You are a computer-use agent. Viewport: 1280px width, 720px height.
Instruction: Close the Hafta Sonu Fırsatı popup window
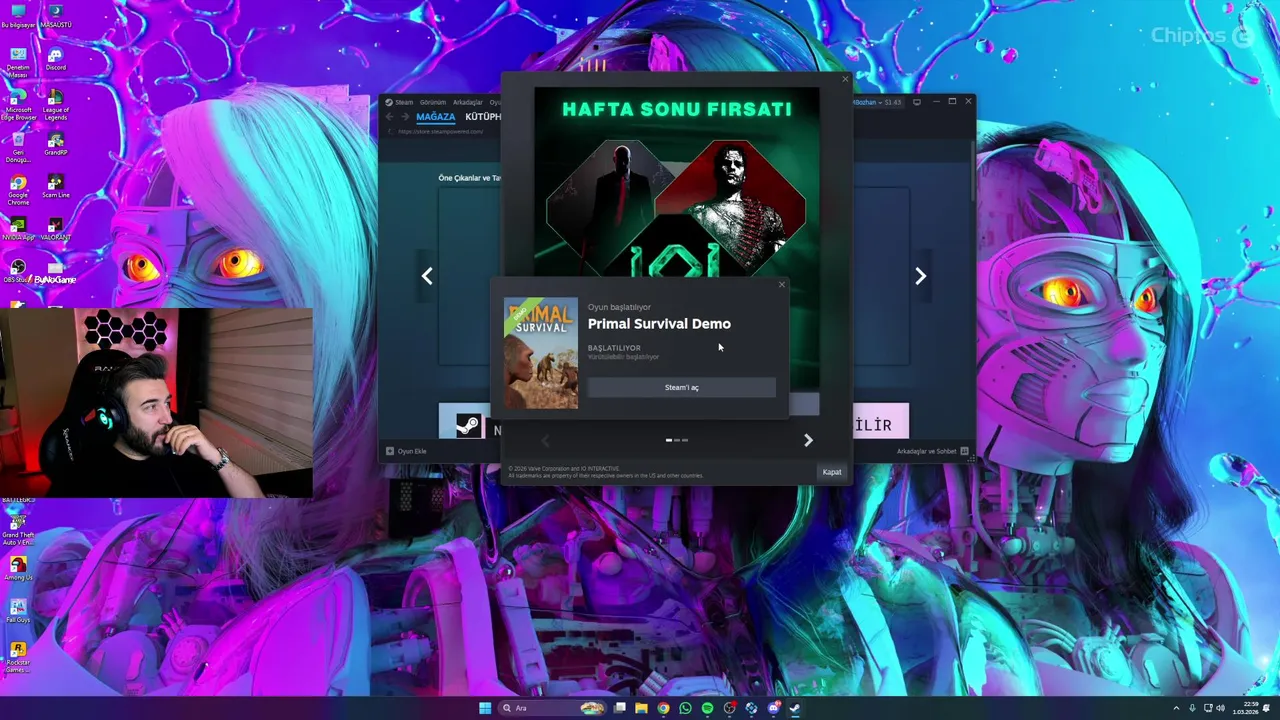point(845,79)
